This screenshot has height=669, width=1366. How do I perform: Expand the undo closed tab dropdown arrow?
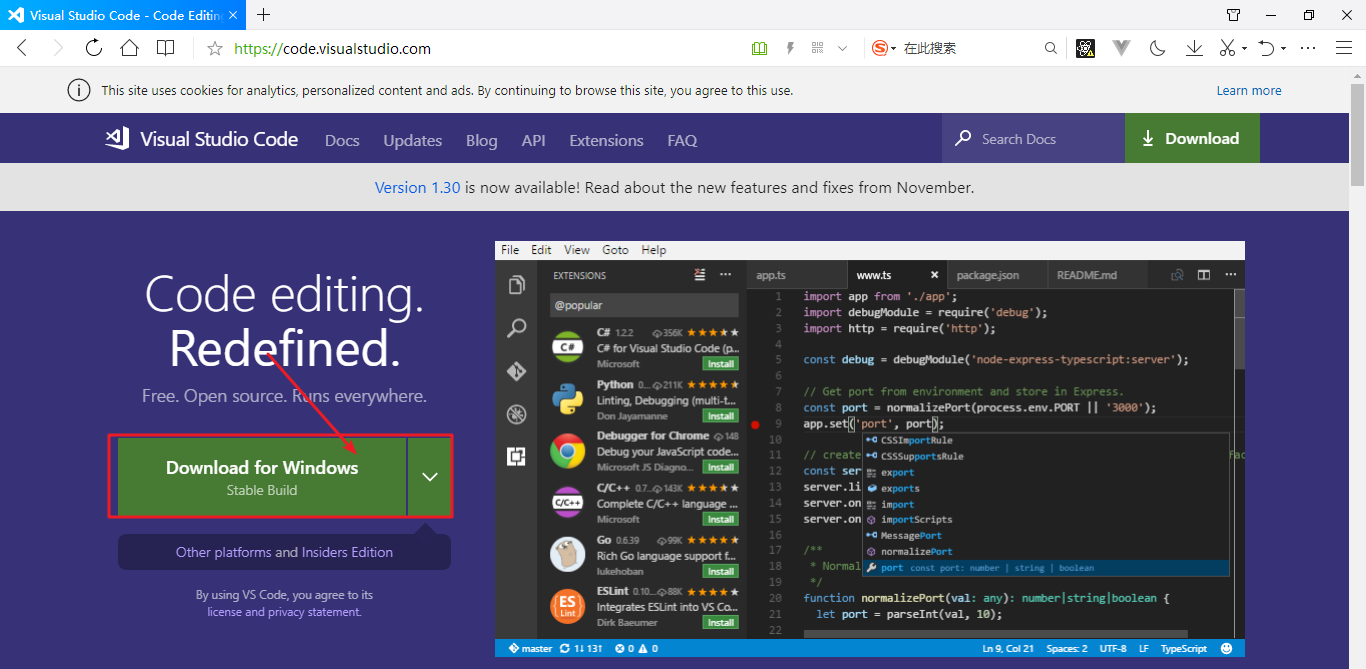(1283, 48)
